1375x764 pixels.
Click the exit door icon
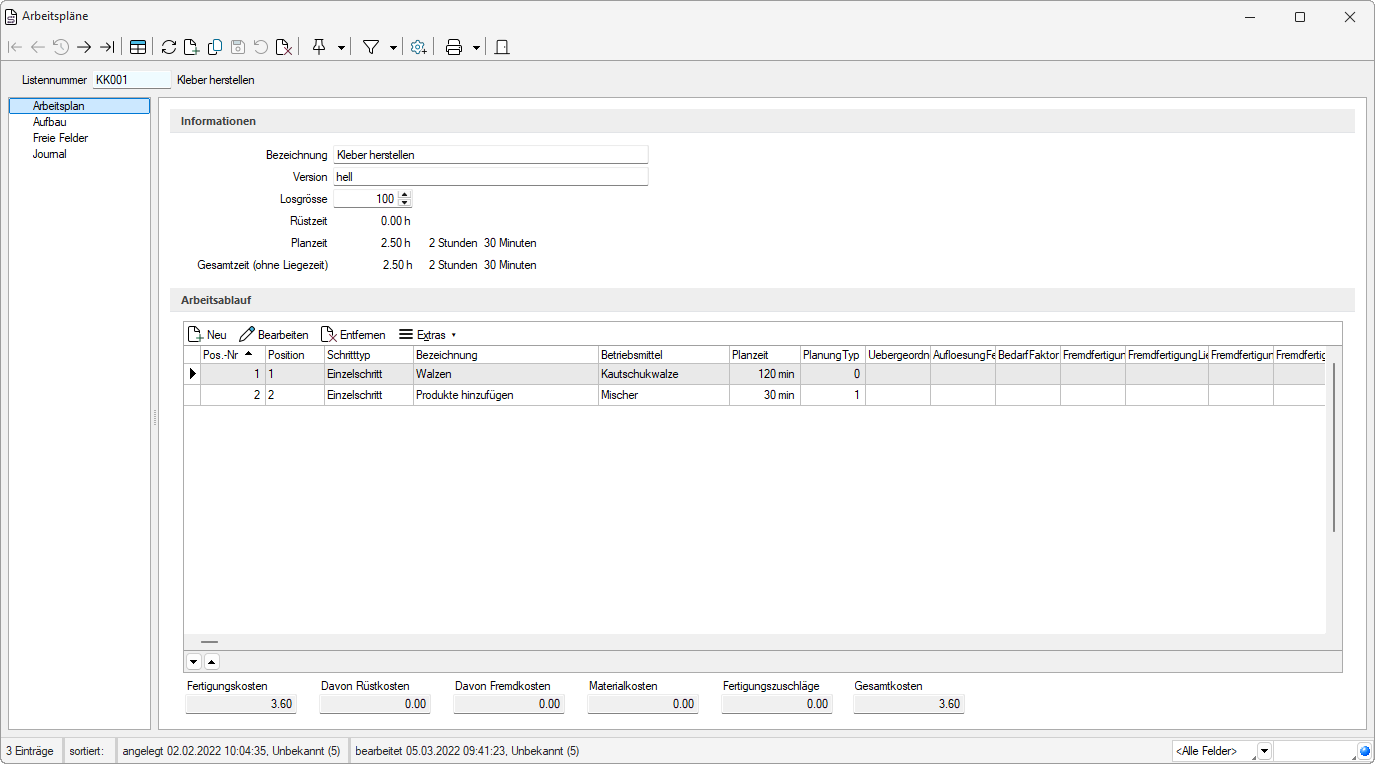pyautogui.click(x=502, y=47)
